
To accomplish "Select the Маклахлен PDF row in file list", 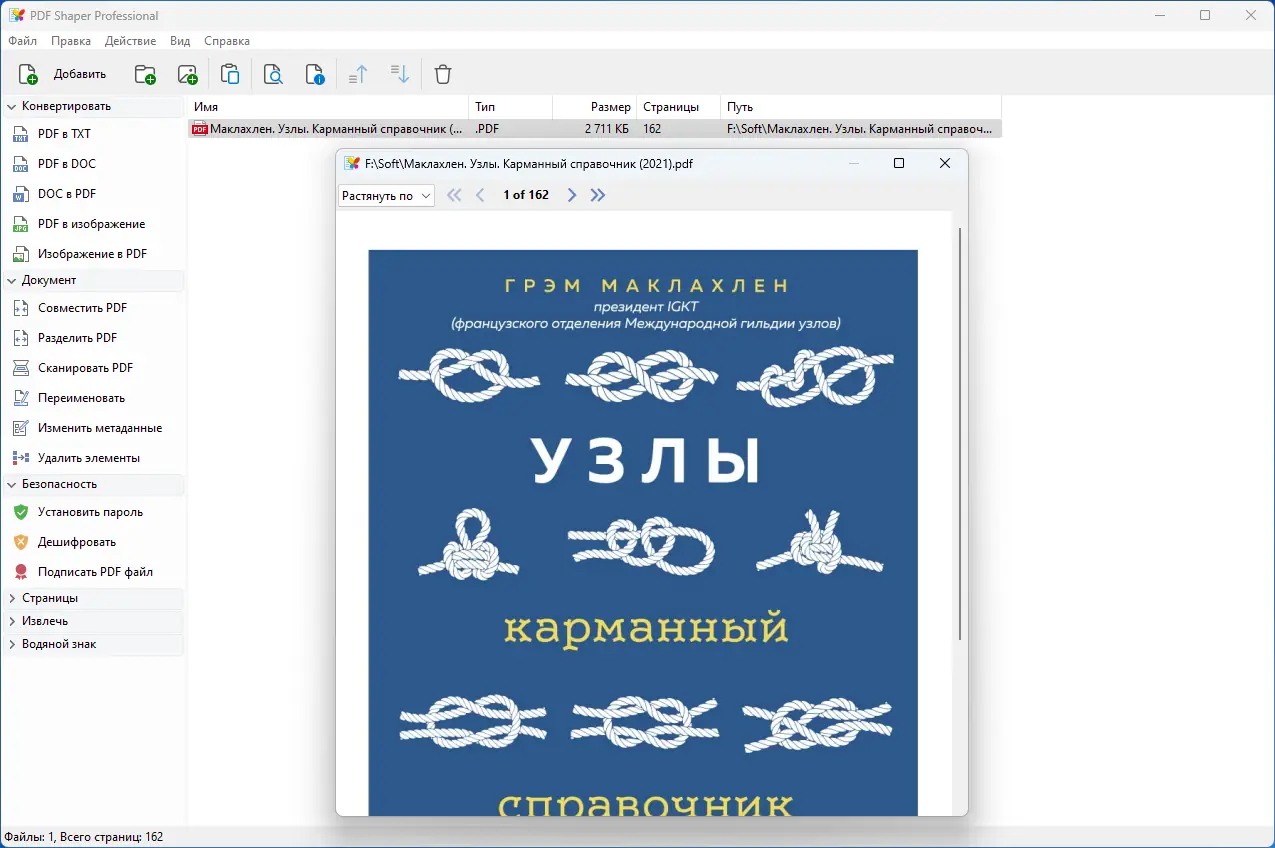I will point(330,128).
